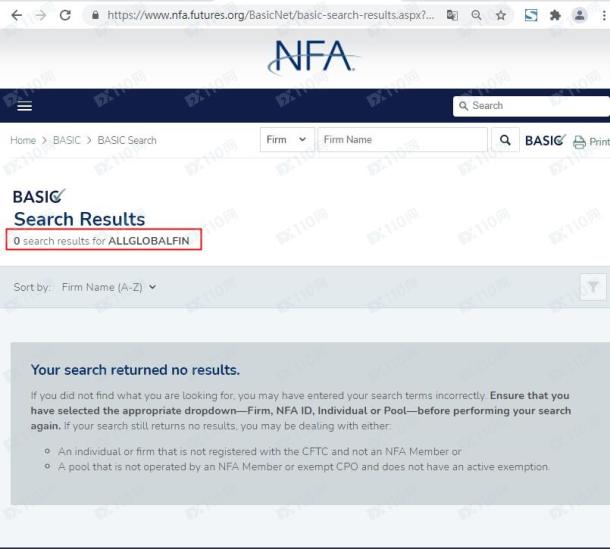Reload the page with refresh icon
The width and height of the screenshot is (610, 549).
pyautogui.click(x=65, y=16)
